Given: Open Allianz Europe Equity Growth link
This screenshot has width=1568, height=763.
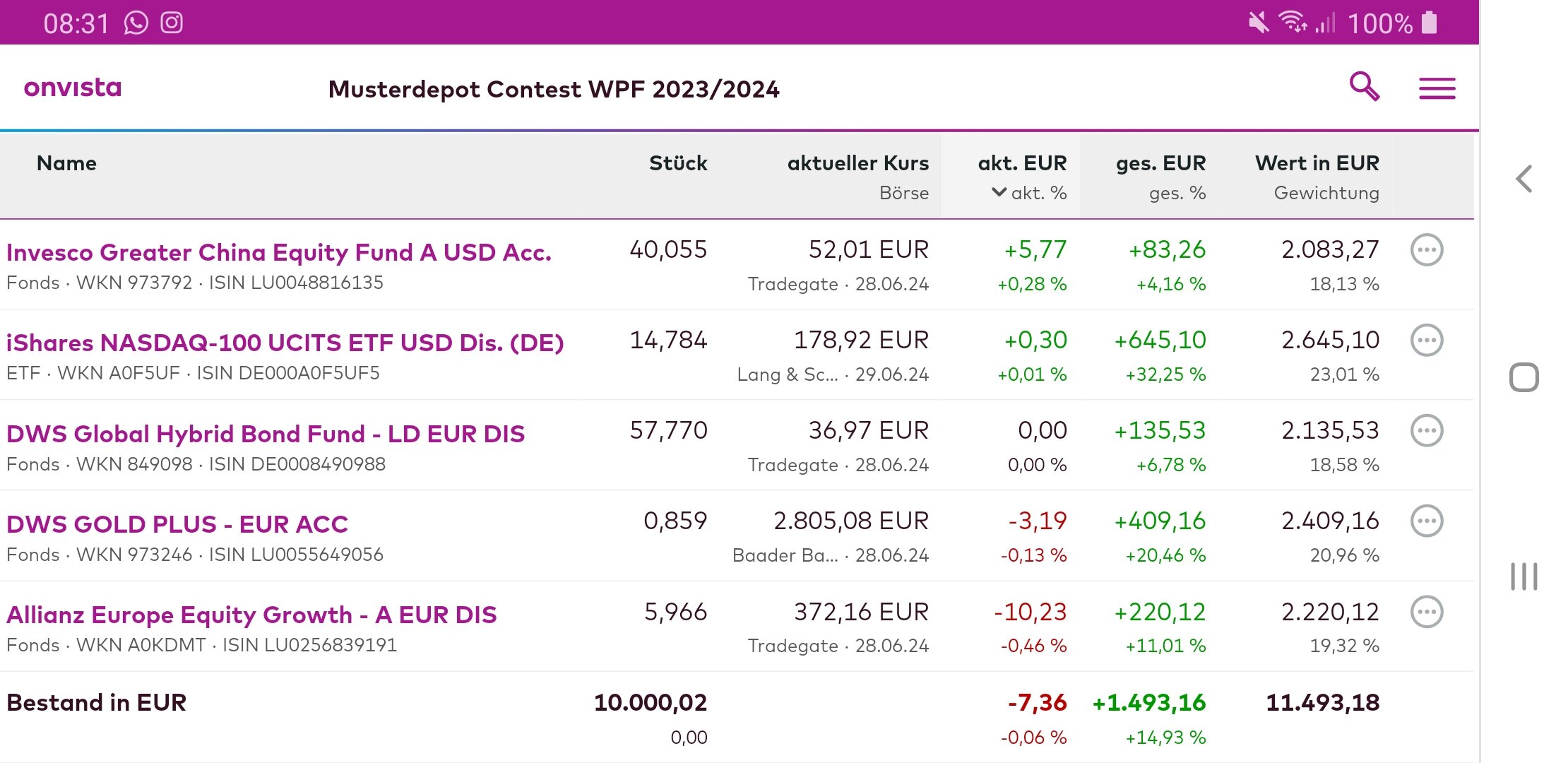Looking at the screenshot, I should point(251,615).
